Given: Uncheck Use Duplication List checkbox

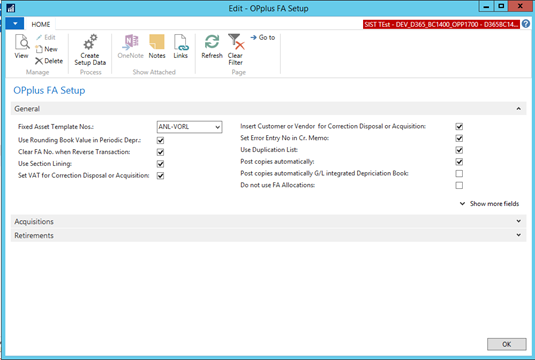Looking at the screenshot, I should pos(459,150).
